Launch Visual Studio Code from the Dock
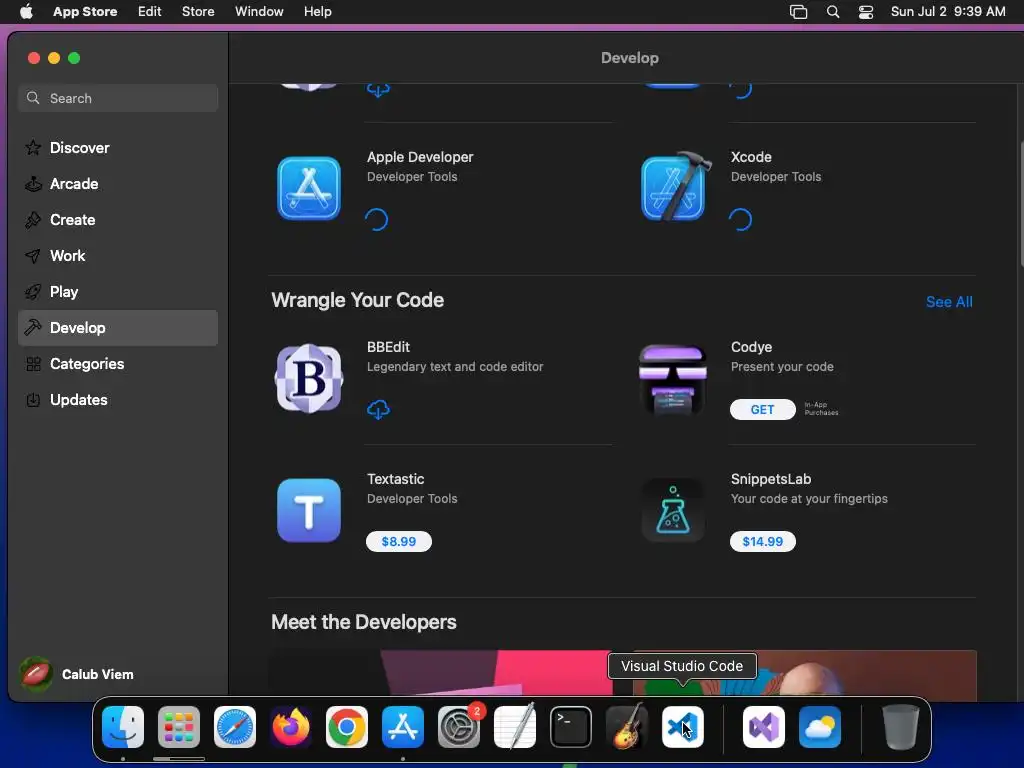The image size is (1024, 768). pos(683,727)
